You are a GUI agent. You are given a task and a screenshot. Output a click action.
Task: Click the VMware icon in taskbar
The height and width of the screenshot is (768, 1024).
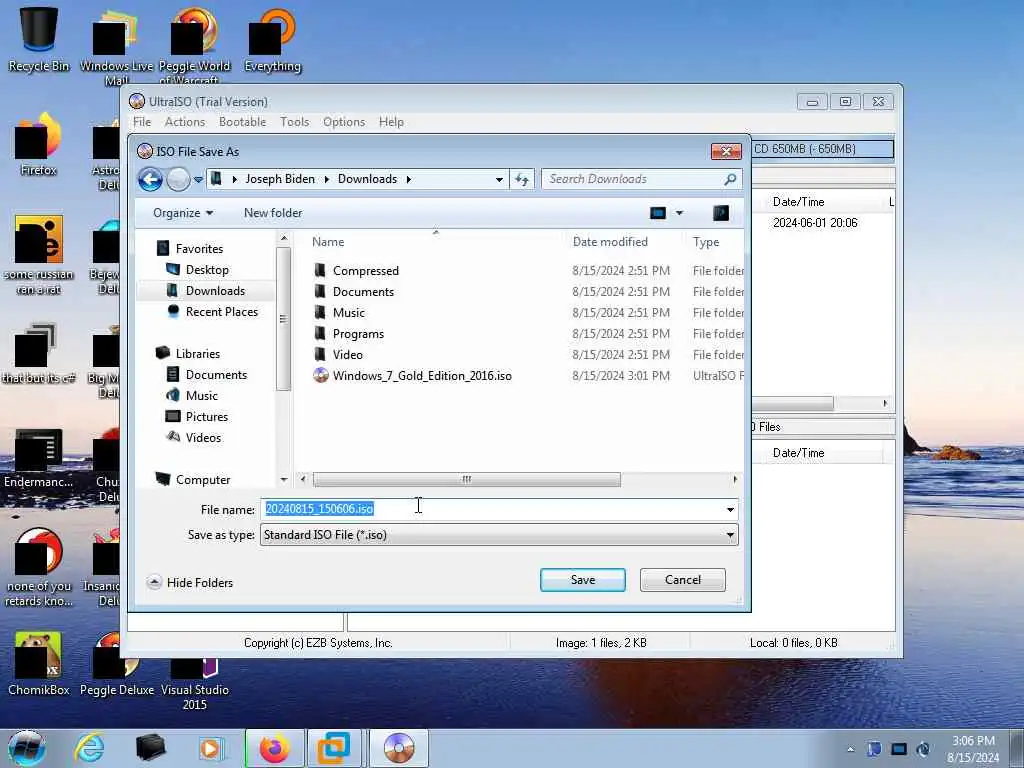[334, 748]
